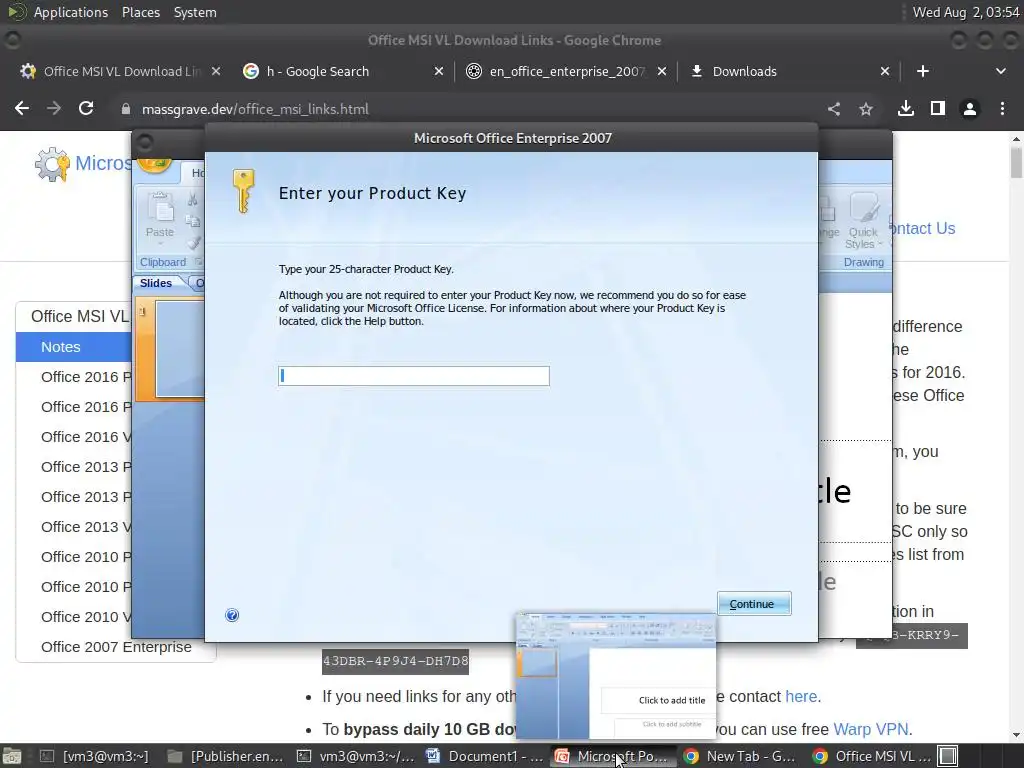
Task: Switch to the en_office_enterprise_2007 tab
Action: pyautogui.click(x=567, y=71)
